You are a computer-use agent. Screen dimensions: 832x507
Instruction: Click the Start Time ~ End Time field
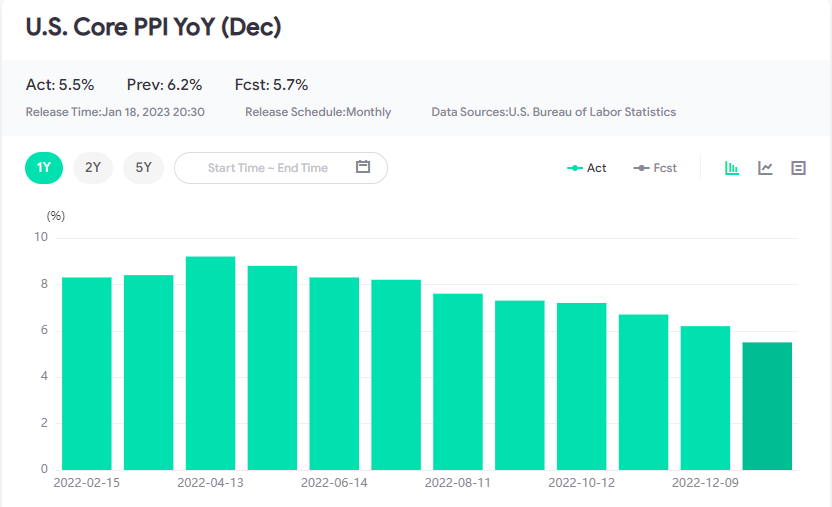267,168
